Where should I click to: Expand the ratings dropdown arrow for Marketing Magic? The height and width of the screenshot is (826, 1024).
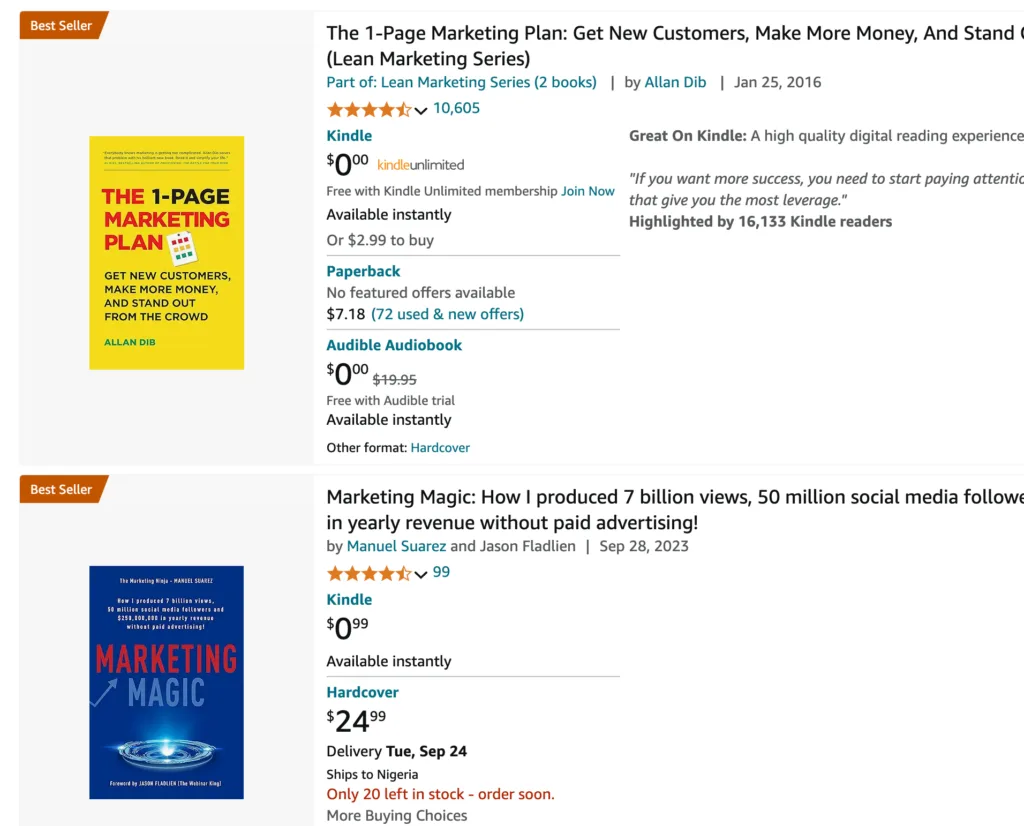420,574
